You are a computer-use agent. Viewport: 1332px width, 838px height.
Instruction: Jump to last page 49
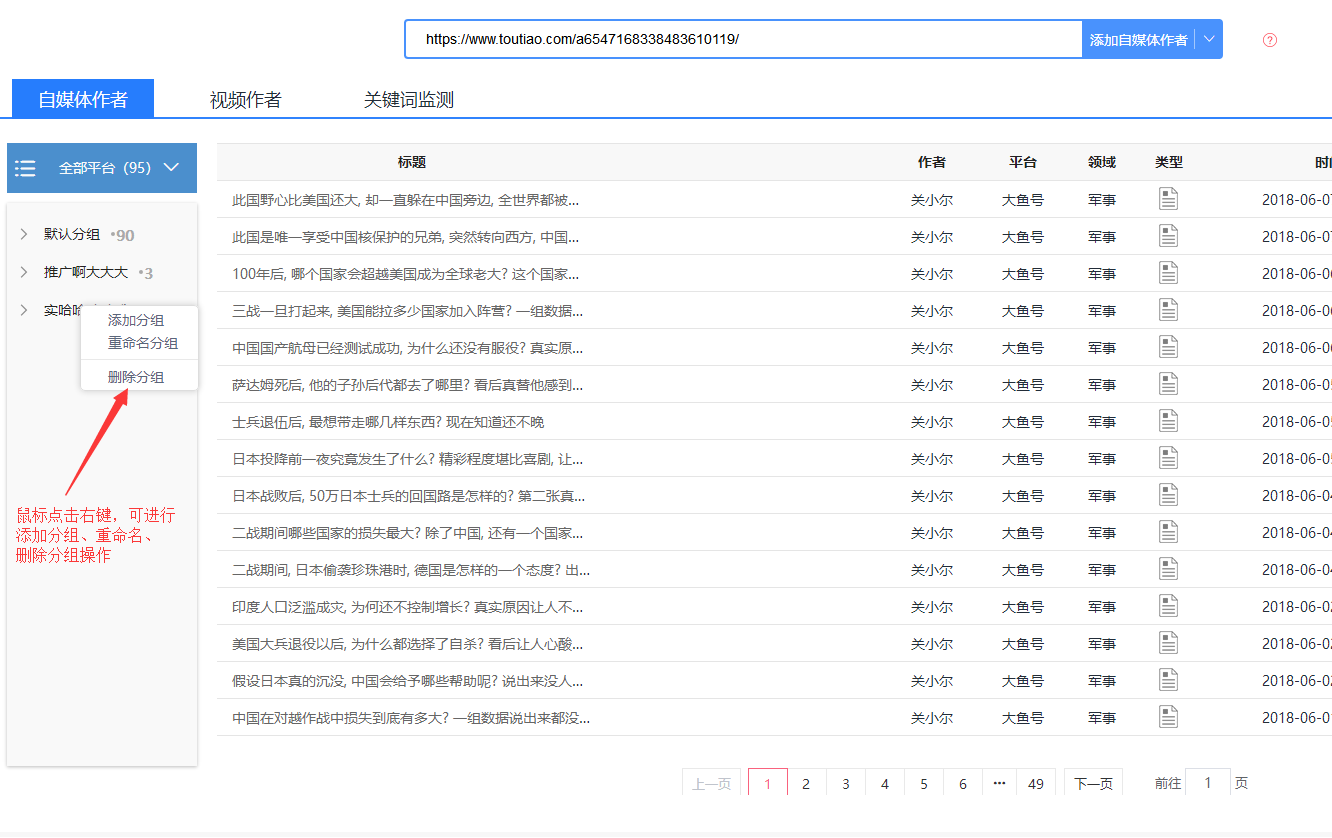(x=1036, y=784)
